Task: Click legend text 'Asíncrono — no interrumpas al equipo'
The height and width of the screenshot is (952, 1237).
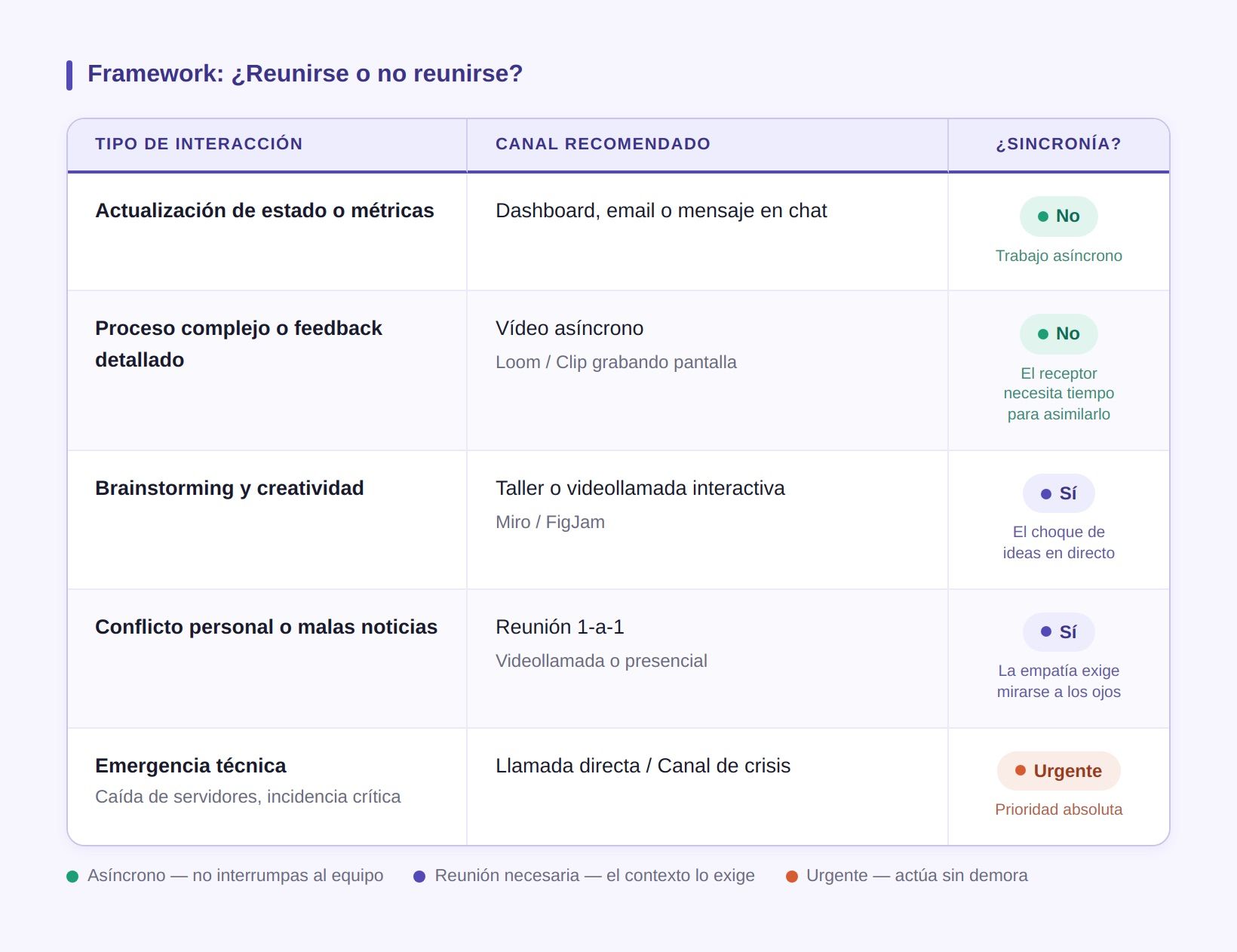Action: (x=235, y=876)
